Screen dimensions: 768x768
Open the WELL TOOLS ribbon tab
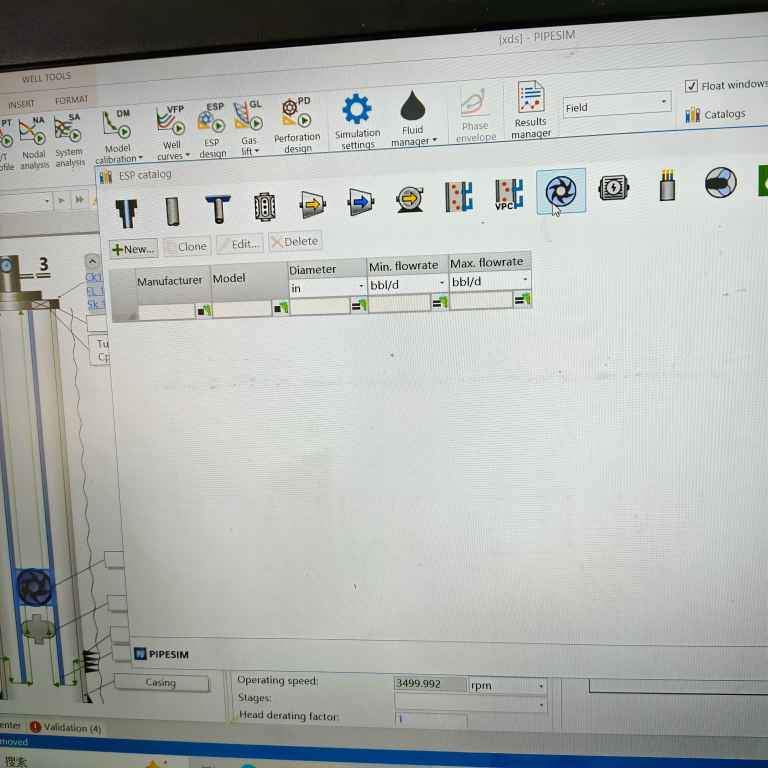[46, 77]
